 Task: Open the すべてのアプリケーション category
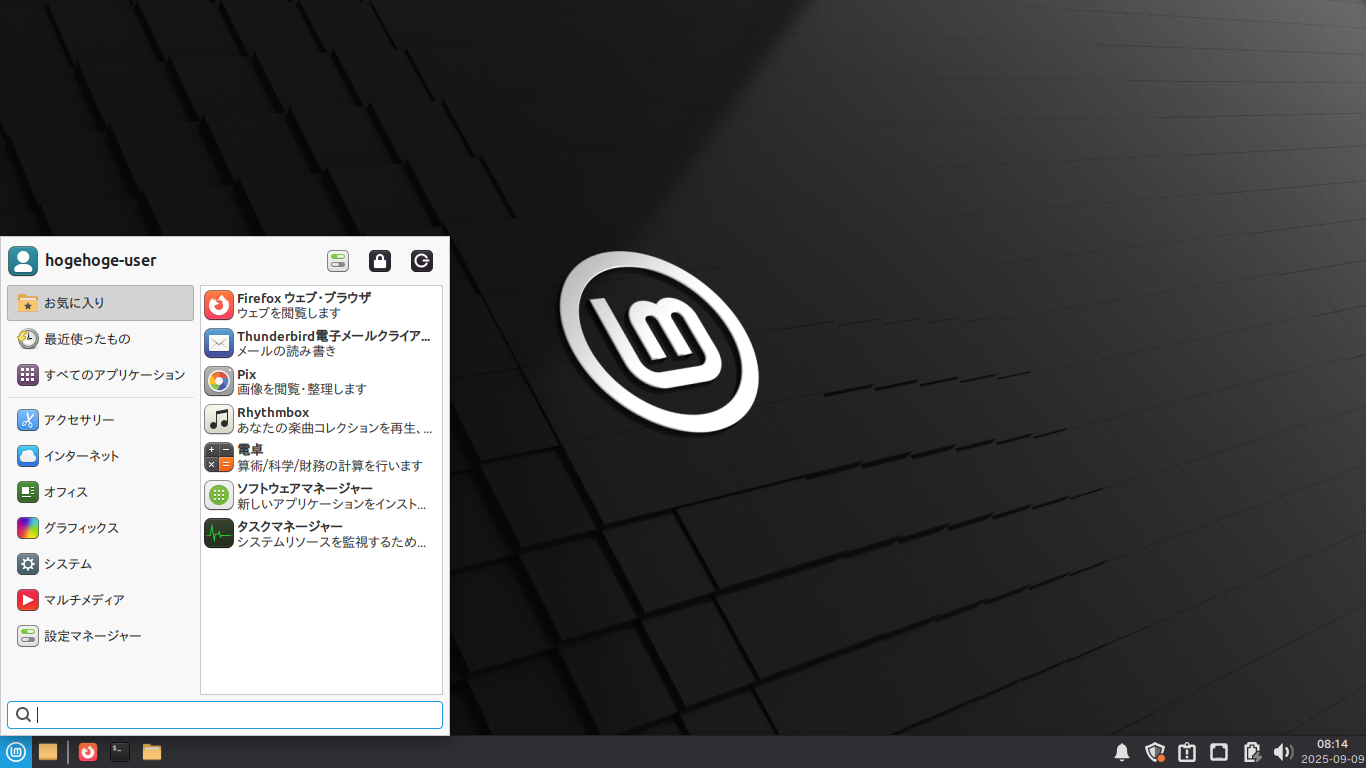[100, 375]
